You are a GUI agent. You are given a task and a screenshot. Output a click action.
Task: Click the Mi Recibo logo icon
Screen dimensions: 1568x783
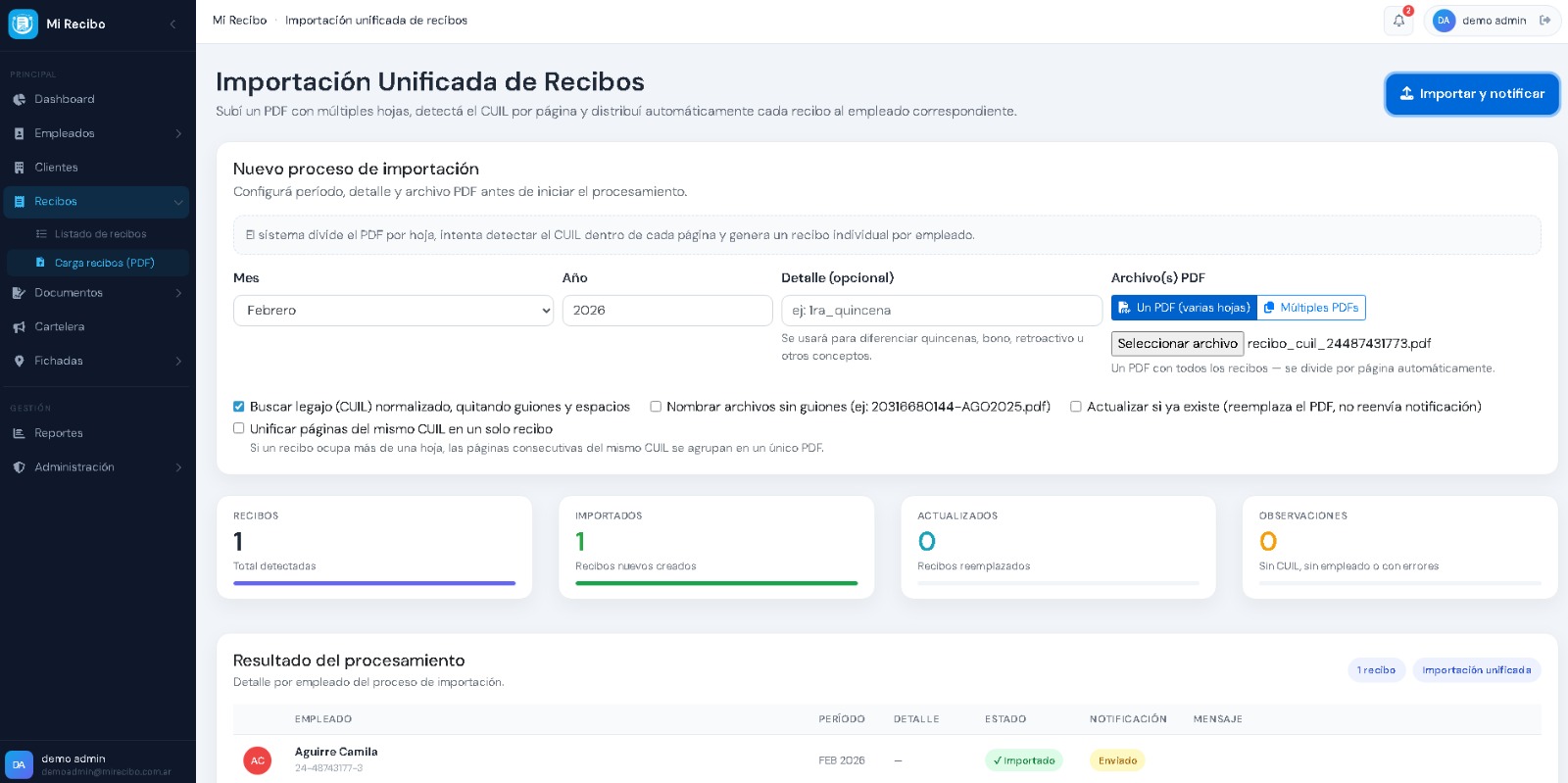(23, 24)
